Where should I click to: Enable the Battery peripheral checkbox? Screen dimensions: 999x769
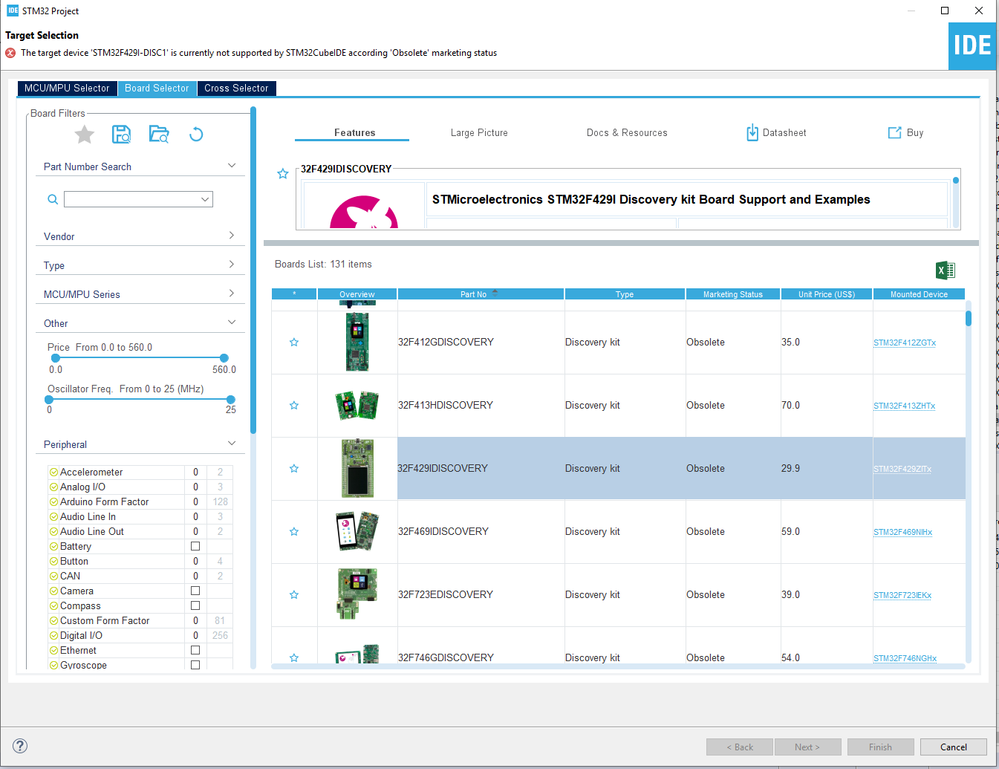coord(196,546)
